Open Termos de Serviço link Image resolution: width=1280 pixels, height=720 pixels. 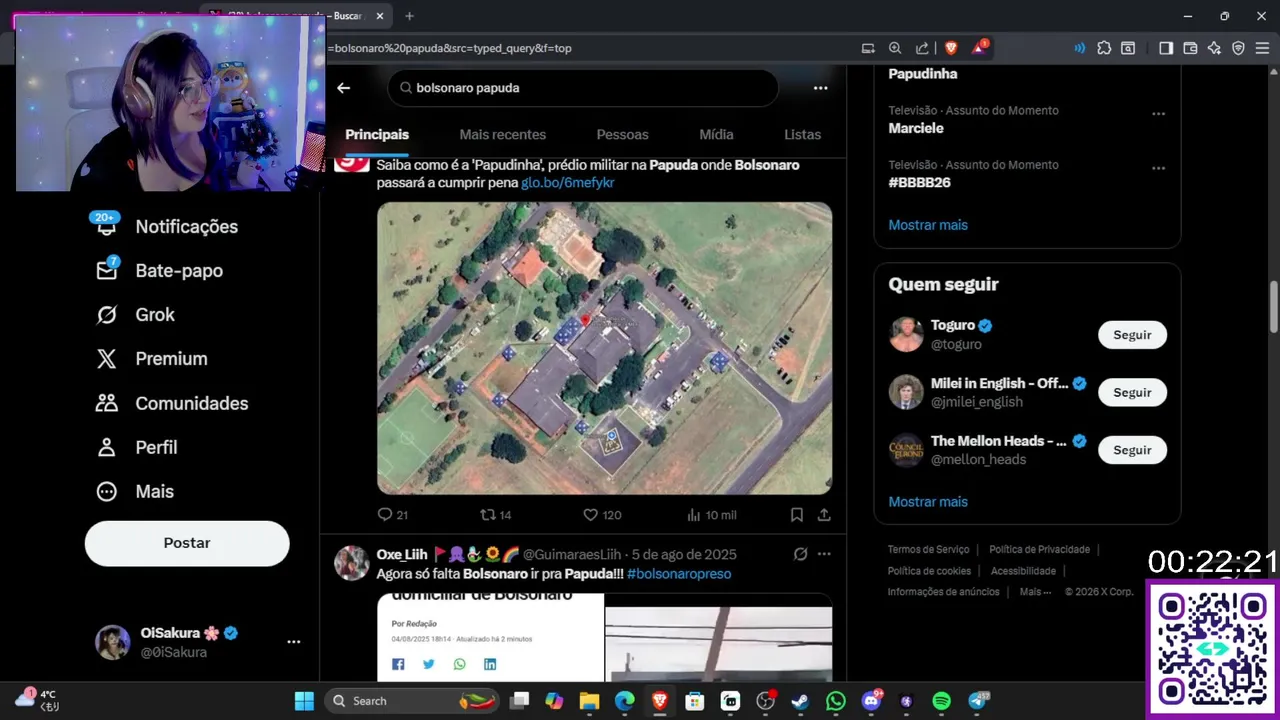tap(928, 549)
